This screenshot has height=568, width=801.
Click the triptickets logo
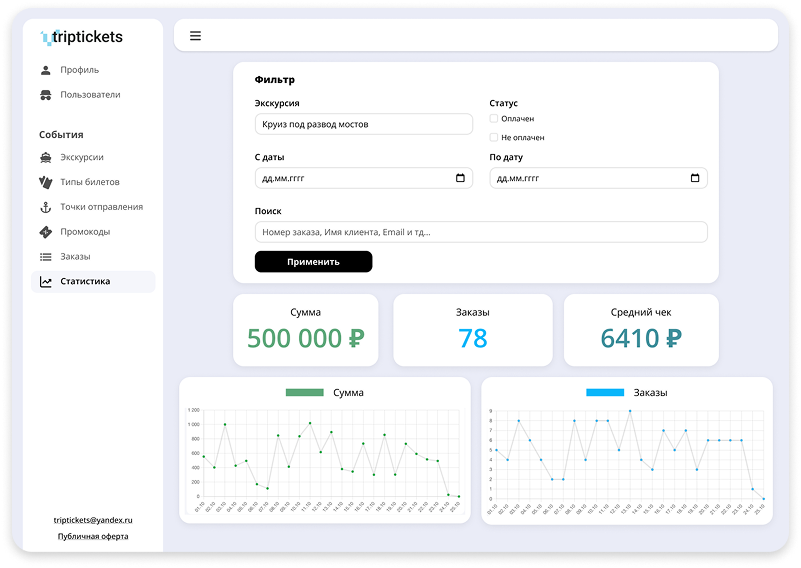82,37
